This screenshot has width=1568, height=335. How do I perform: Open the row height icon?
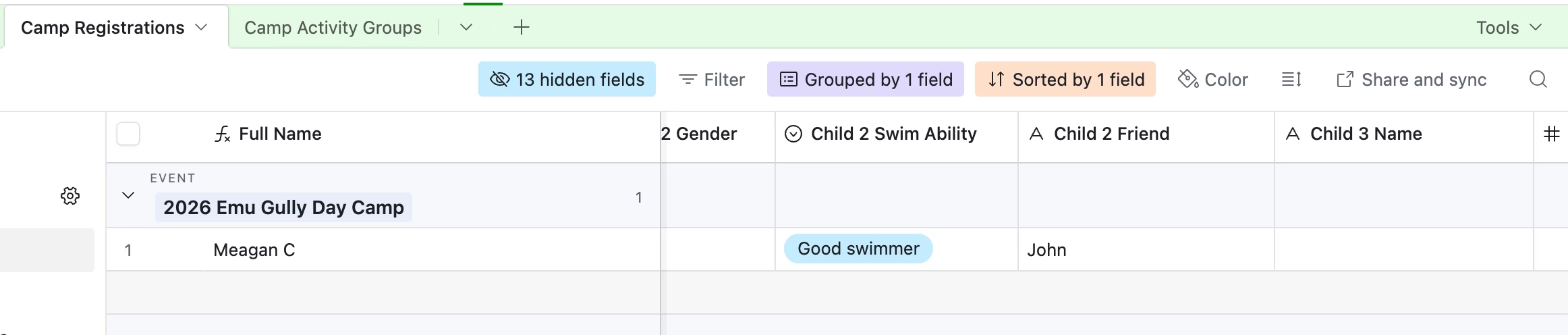click(1291, 80)
